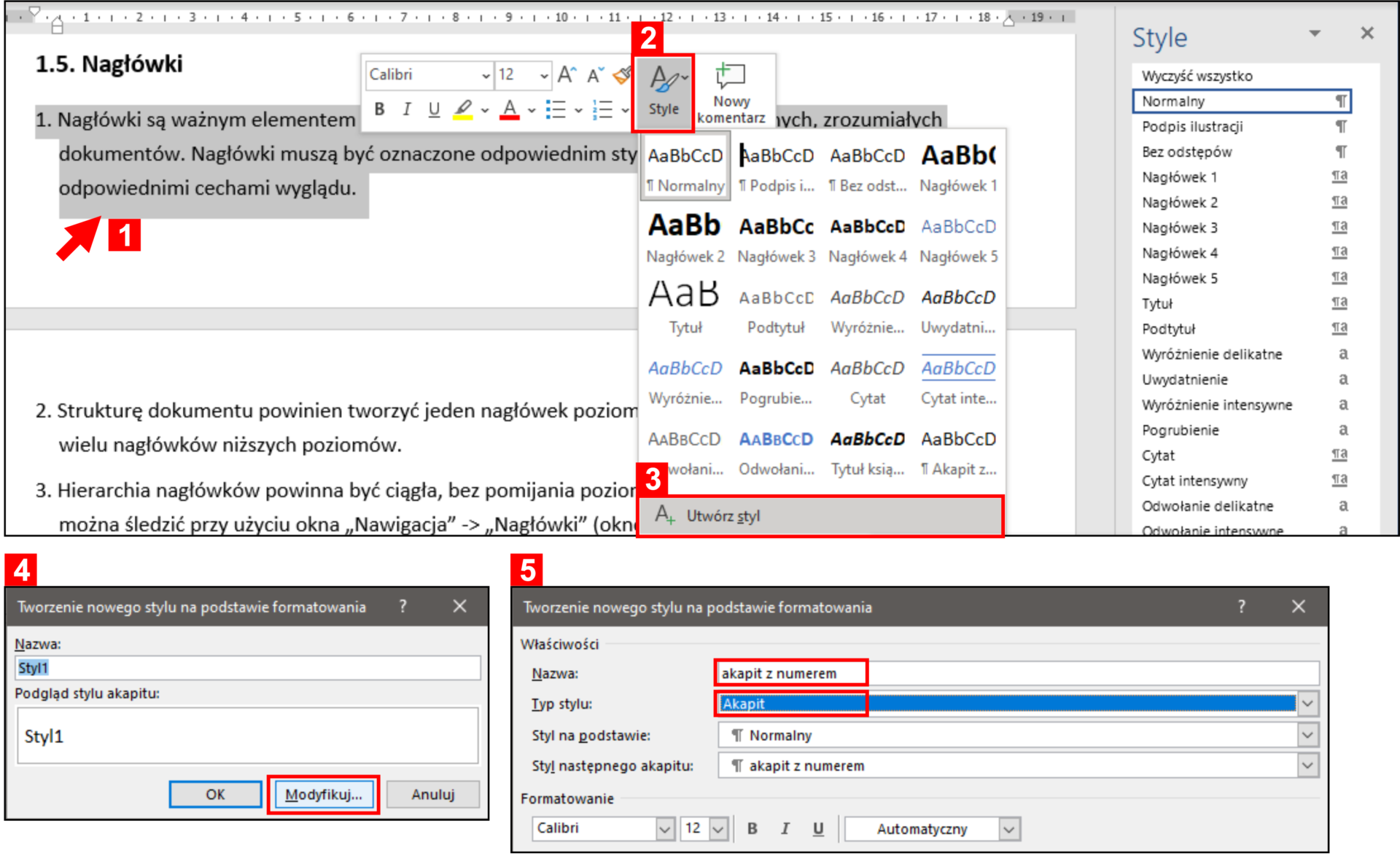The height and width of the screenshot is (856, 1400).
Task: Choose Cytat intensywny style in gallery
Action: coord(958,380)
